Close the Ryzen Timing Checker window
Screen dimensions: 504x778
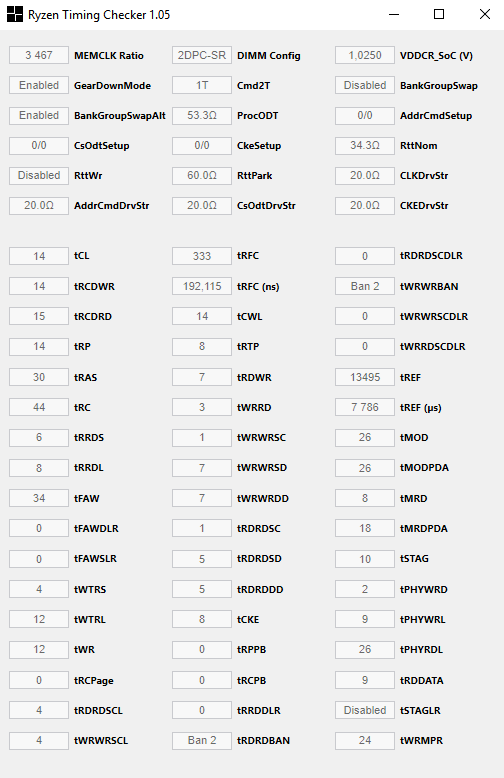[485, 14]
